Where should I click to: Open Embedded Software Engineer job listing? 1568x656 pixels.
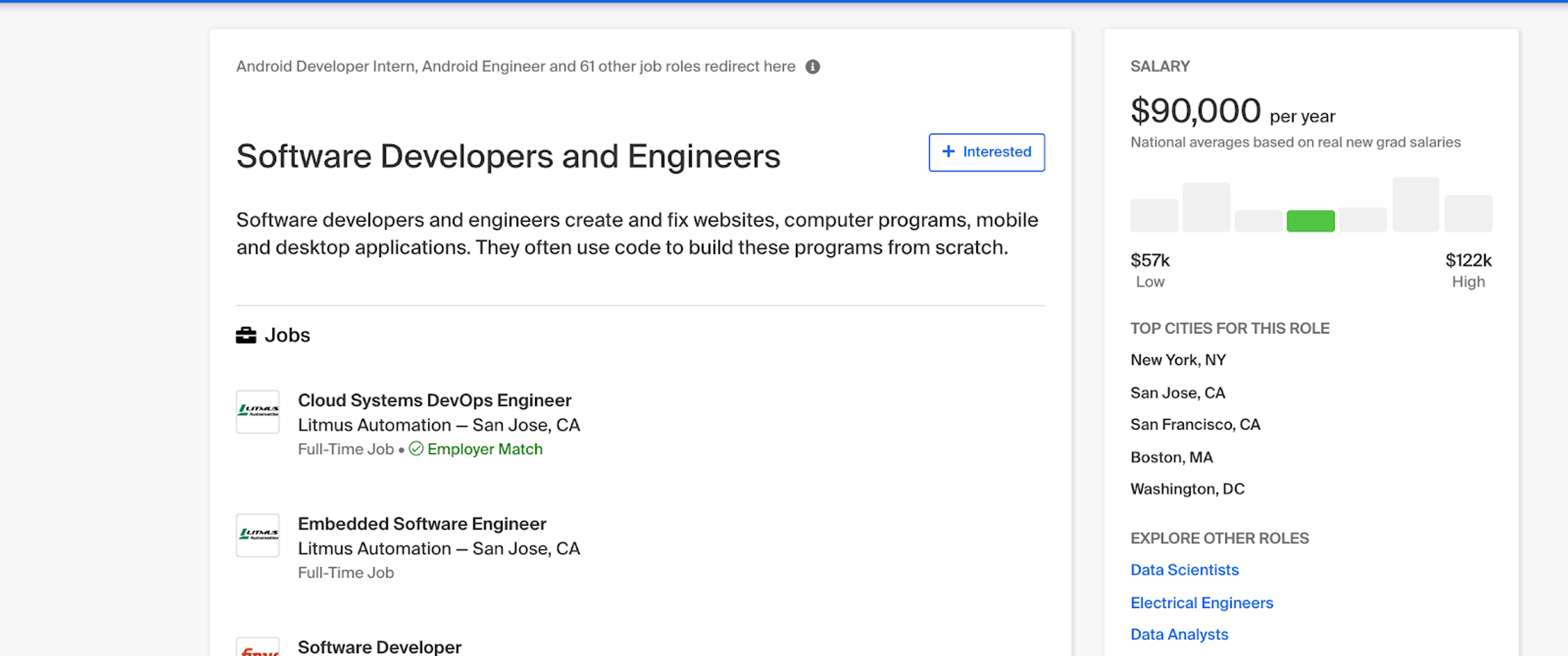tap(421, 524)
